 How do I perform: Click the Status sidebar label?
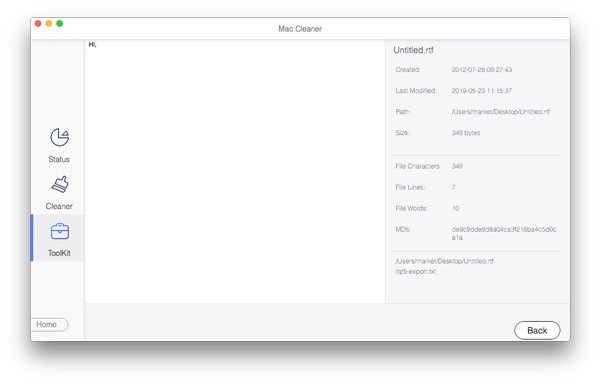pos(59,159)
